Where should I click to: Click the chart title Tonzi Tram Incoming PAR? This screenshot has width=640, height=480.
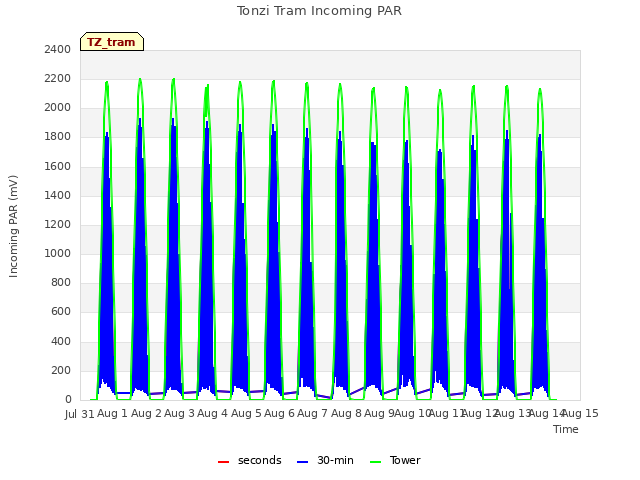pyautogui.click(x=319, y=11)
